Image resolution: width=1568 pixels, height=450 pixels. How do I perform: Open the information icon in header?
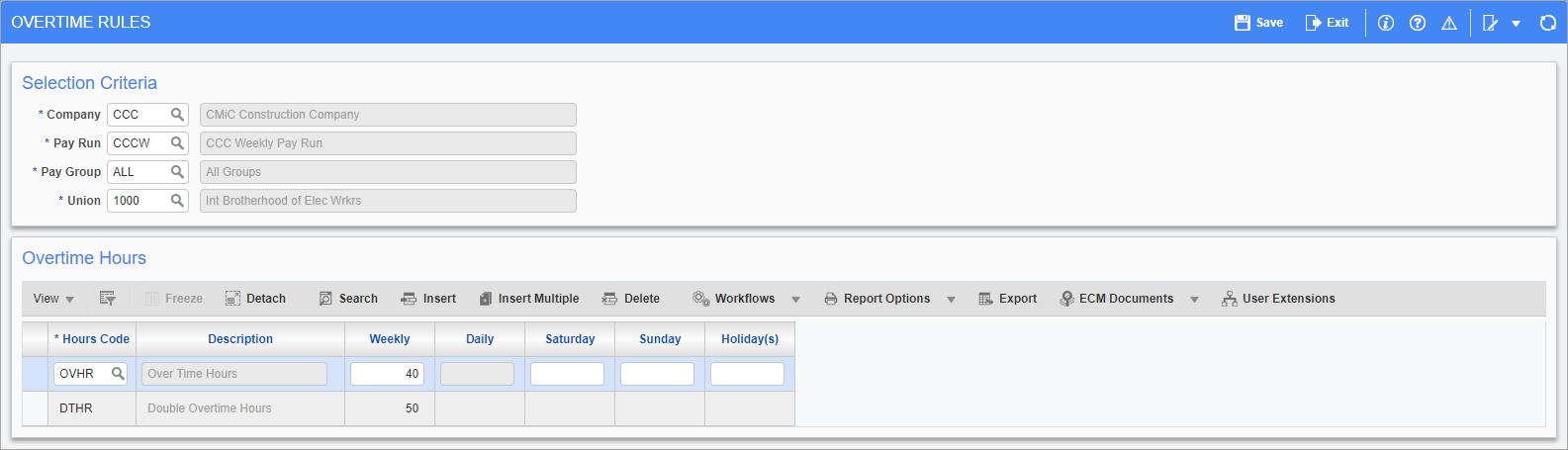coord(1385,23)
